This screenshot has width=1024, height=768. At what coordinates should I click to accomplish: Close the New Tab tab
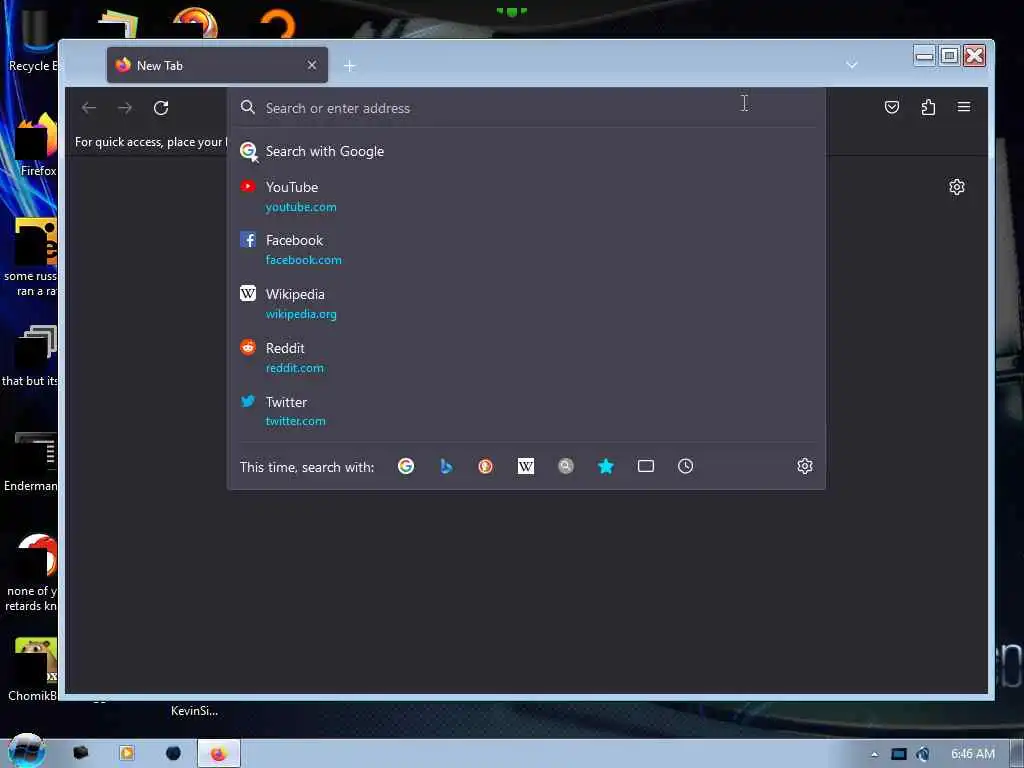(x=312, y=65)
